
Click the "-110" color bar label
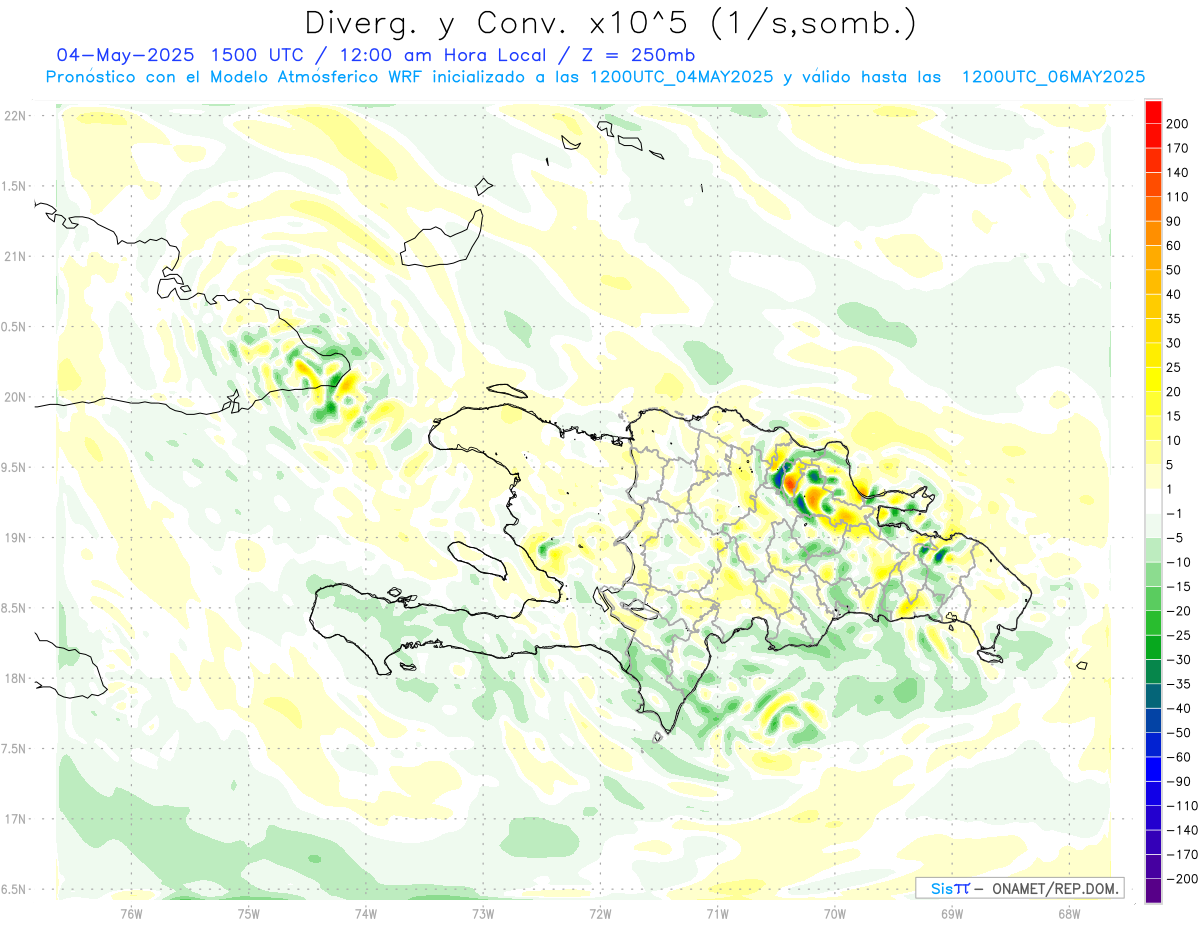point(1181,805)
